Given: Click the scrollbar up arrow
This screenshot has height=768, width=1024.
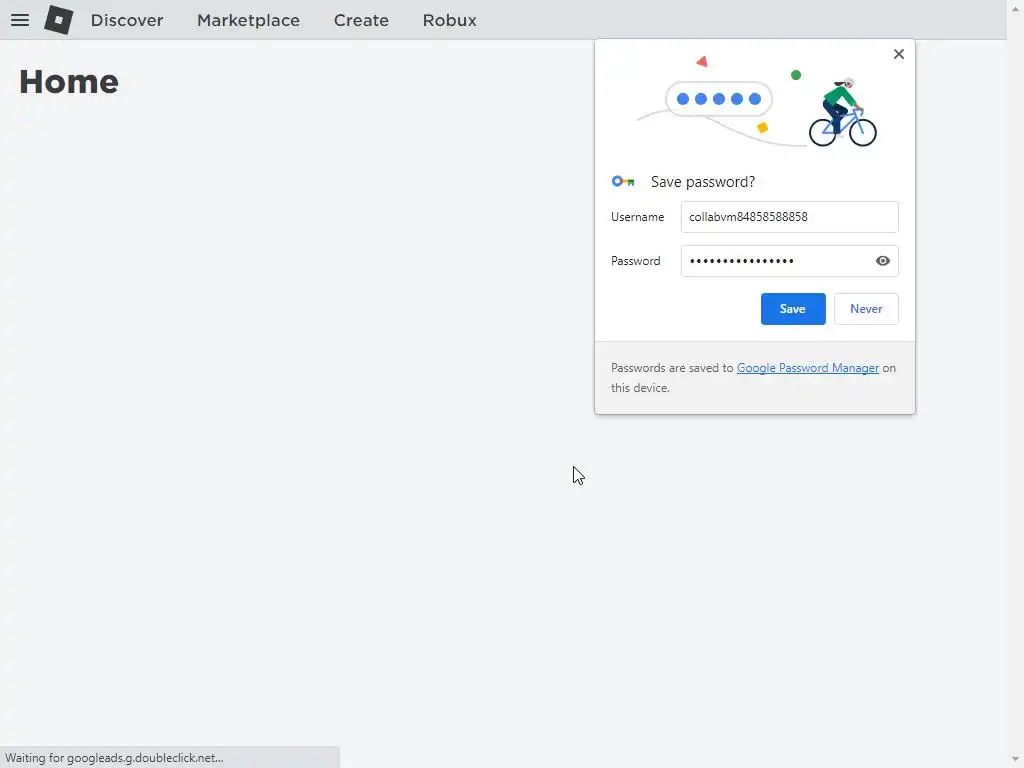Looking at the screenshot, I should pyautogui.click(x=1015, y=7).
